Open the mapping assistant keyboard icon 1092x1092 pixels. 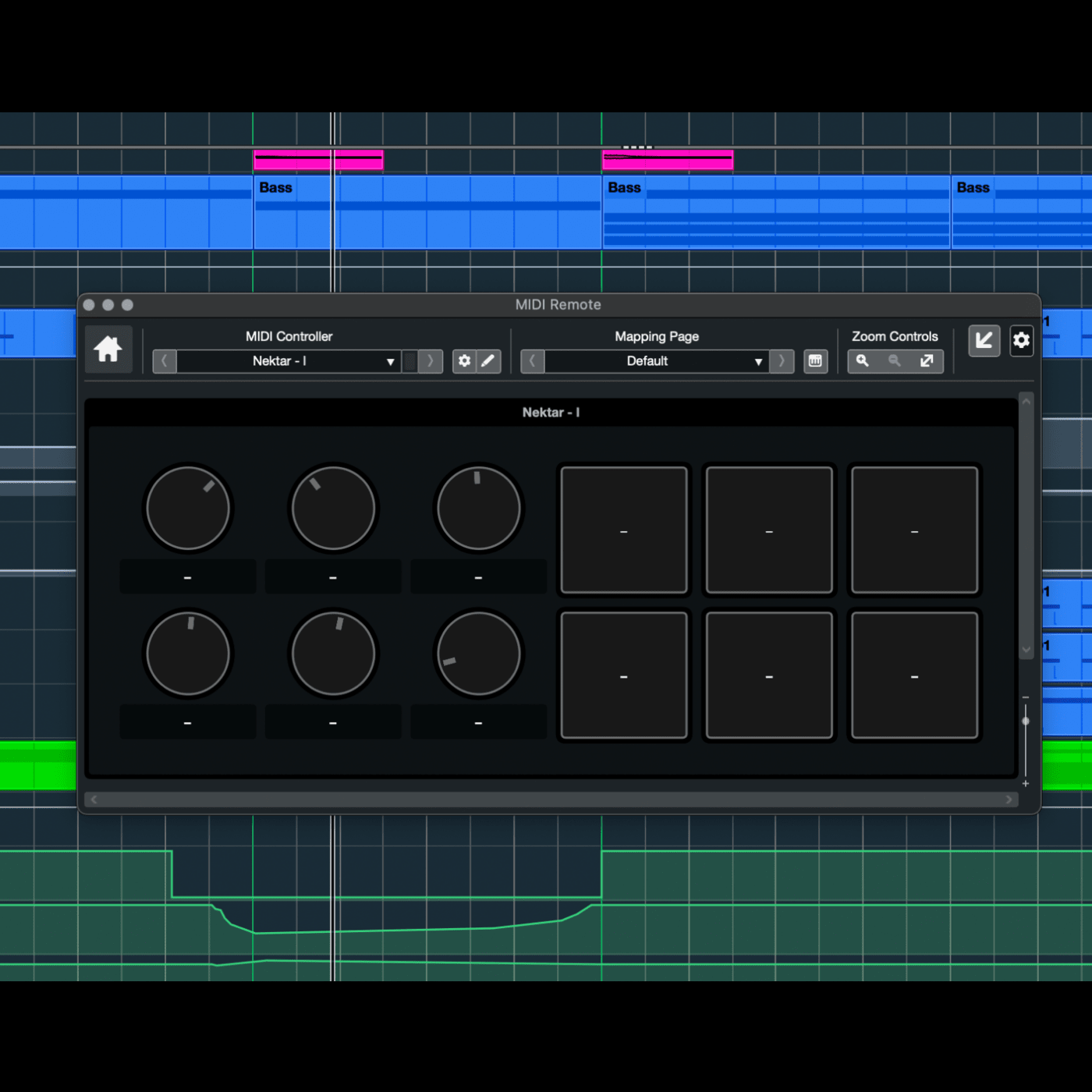[x=816, y=361]
